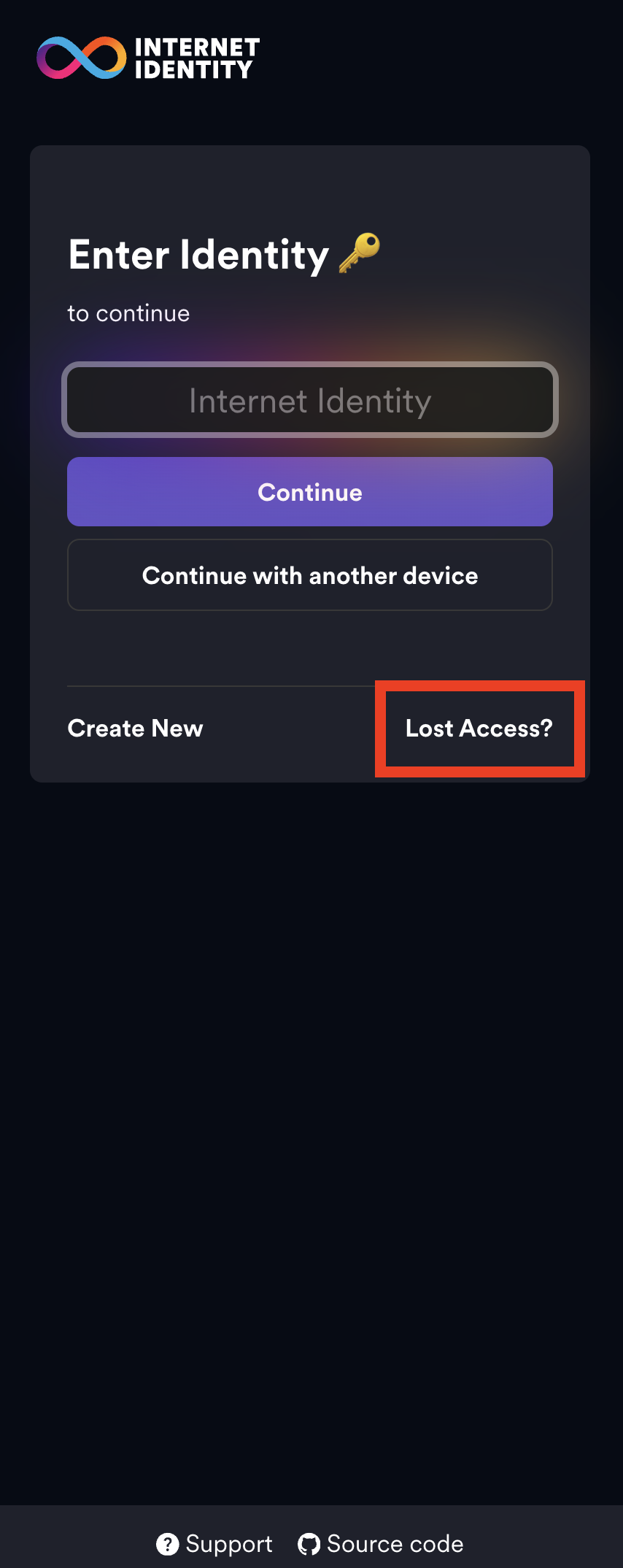Click the Support question mark icon
The height and width of the screenshot is (1568, 623).
pos(167,1544)
